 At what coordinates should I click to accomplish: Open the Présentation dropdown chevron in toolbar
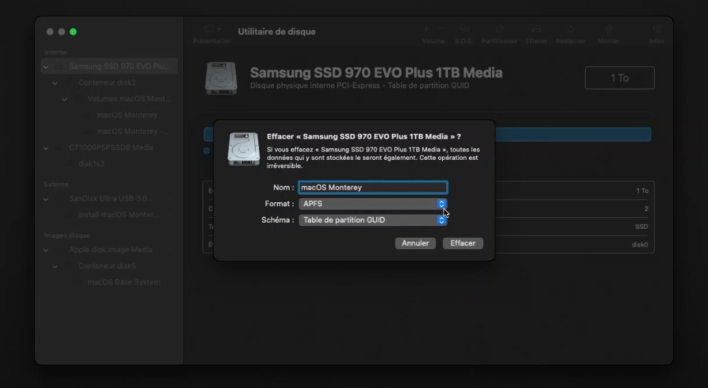coord(220,29)
